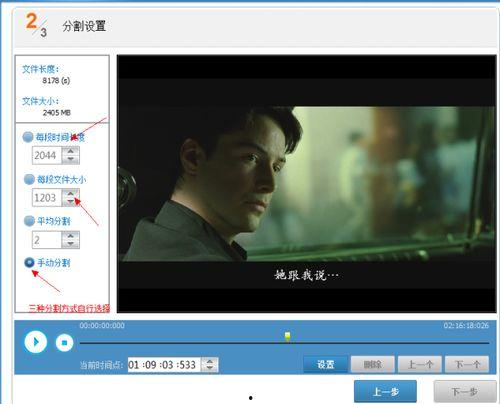Click the video preview frame

coord(306,184)
